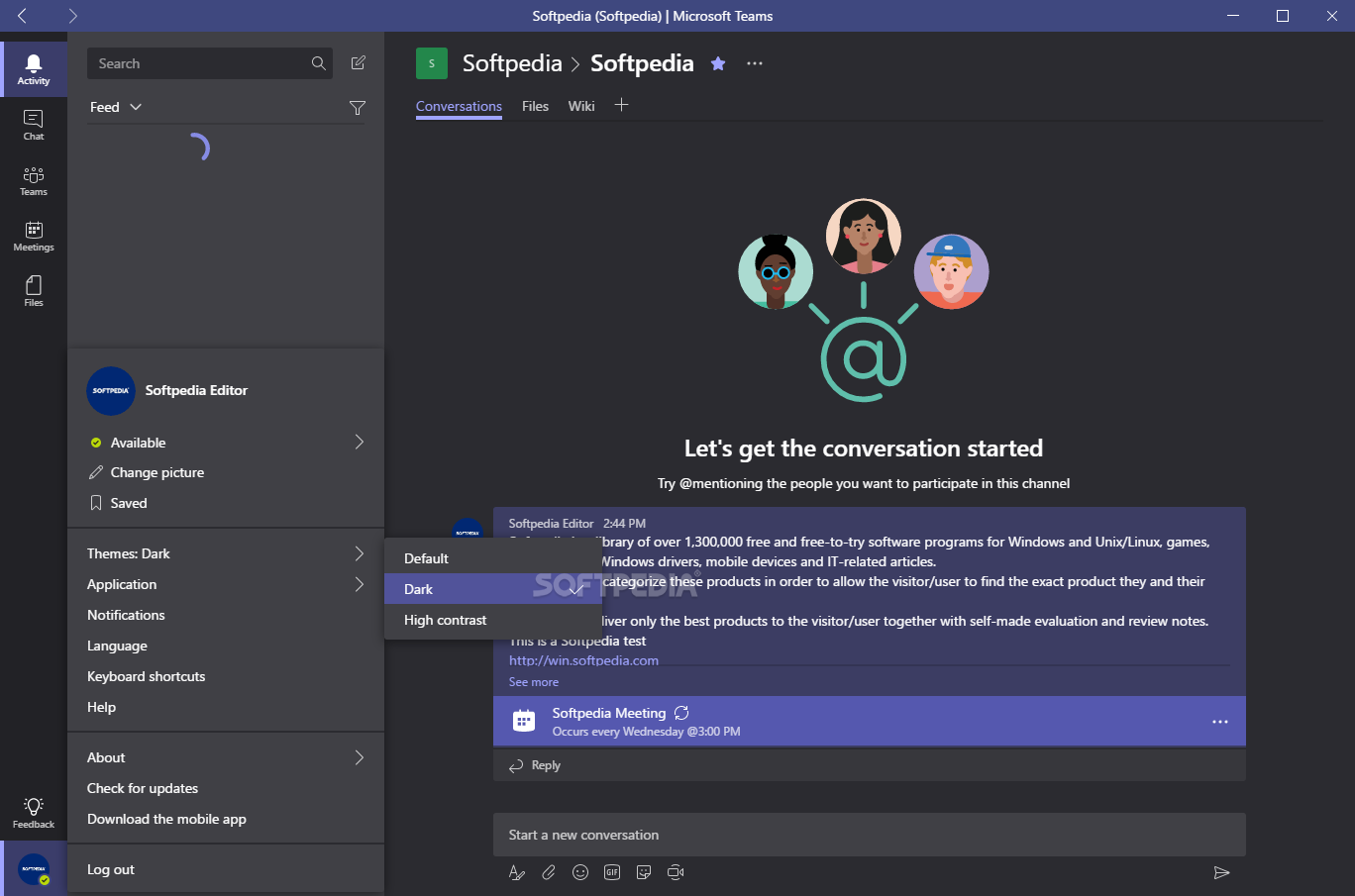1355x896 pixels.
Task: Open the Activity bell icon
Action: point(34,69)
